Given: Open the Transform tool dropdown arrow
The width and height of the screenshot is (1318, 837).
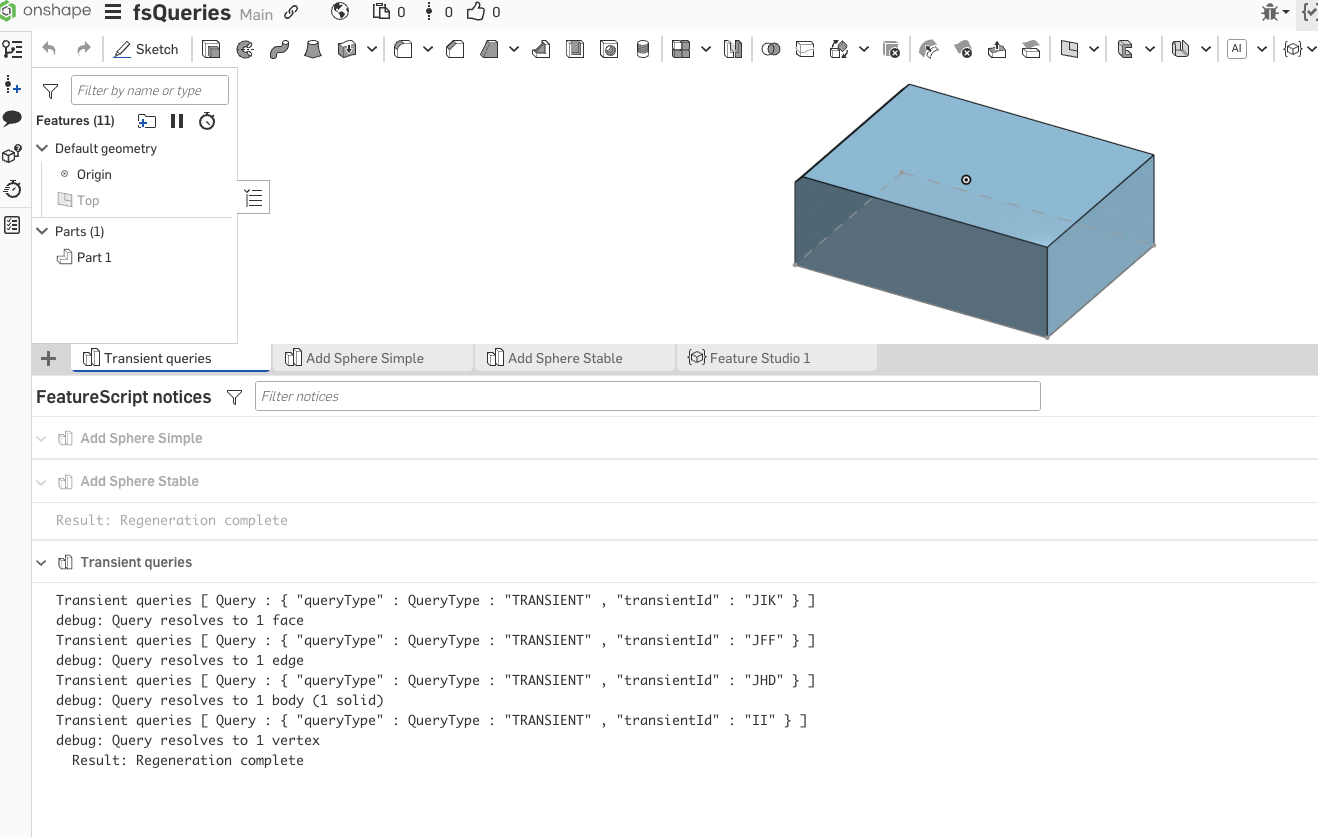Looking at the screenshot, I should pyautogui.click(x=864, y=49).
